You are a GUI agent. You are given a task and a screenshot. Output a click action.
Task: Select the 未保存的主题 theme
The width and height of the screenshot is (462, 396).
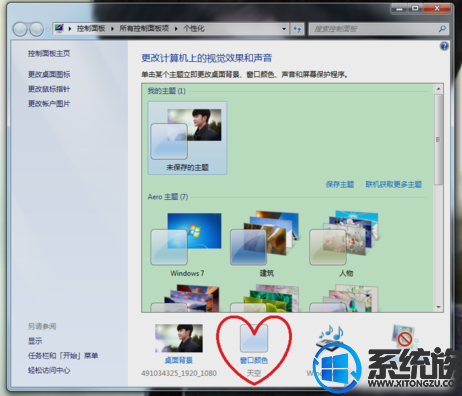[187, 138]
